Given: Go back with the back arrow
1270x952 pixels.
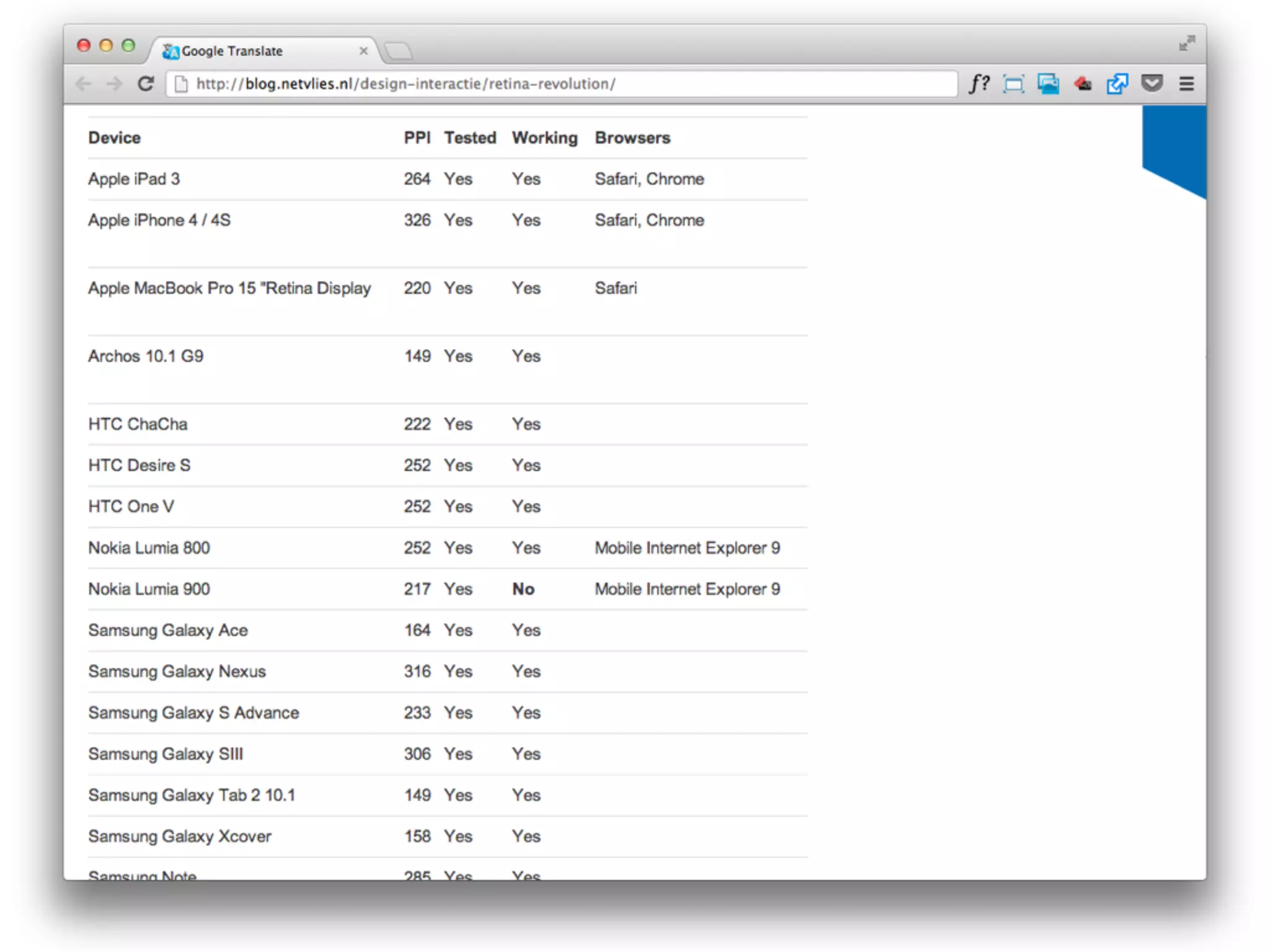Looking at the screenshot, I should 84,84.
